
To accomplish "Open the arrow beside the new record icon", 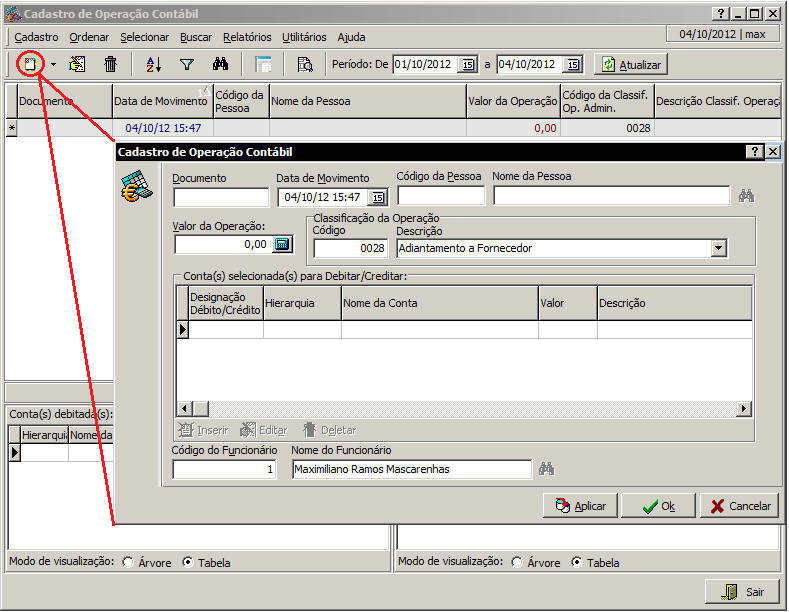I will click(x=53, y=65).
